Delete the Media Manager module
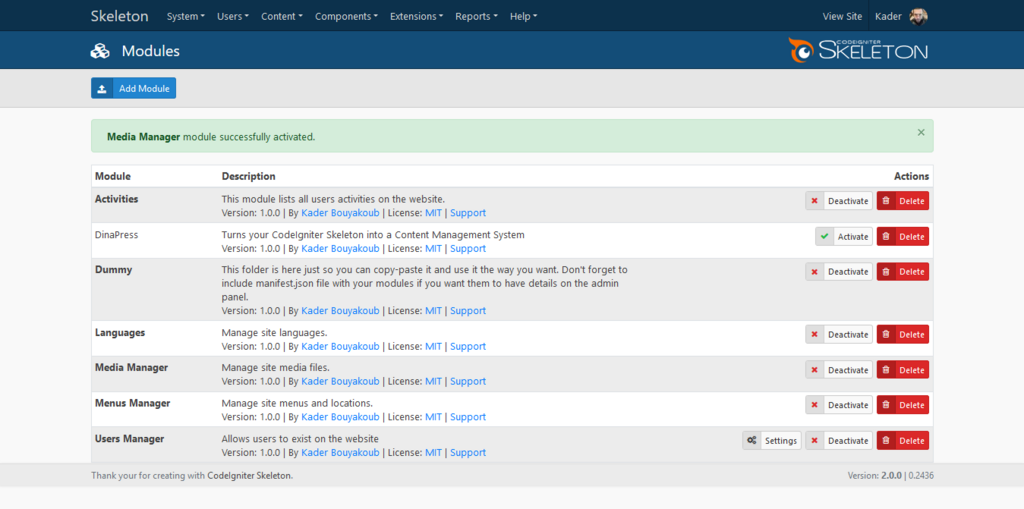 (903, 370)
